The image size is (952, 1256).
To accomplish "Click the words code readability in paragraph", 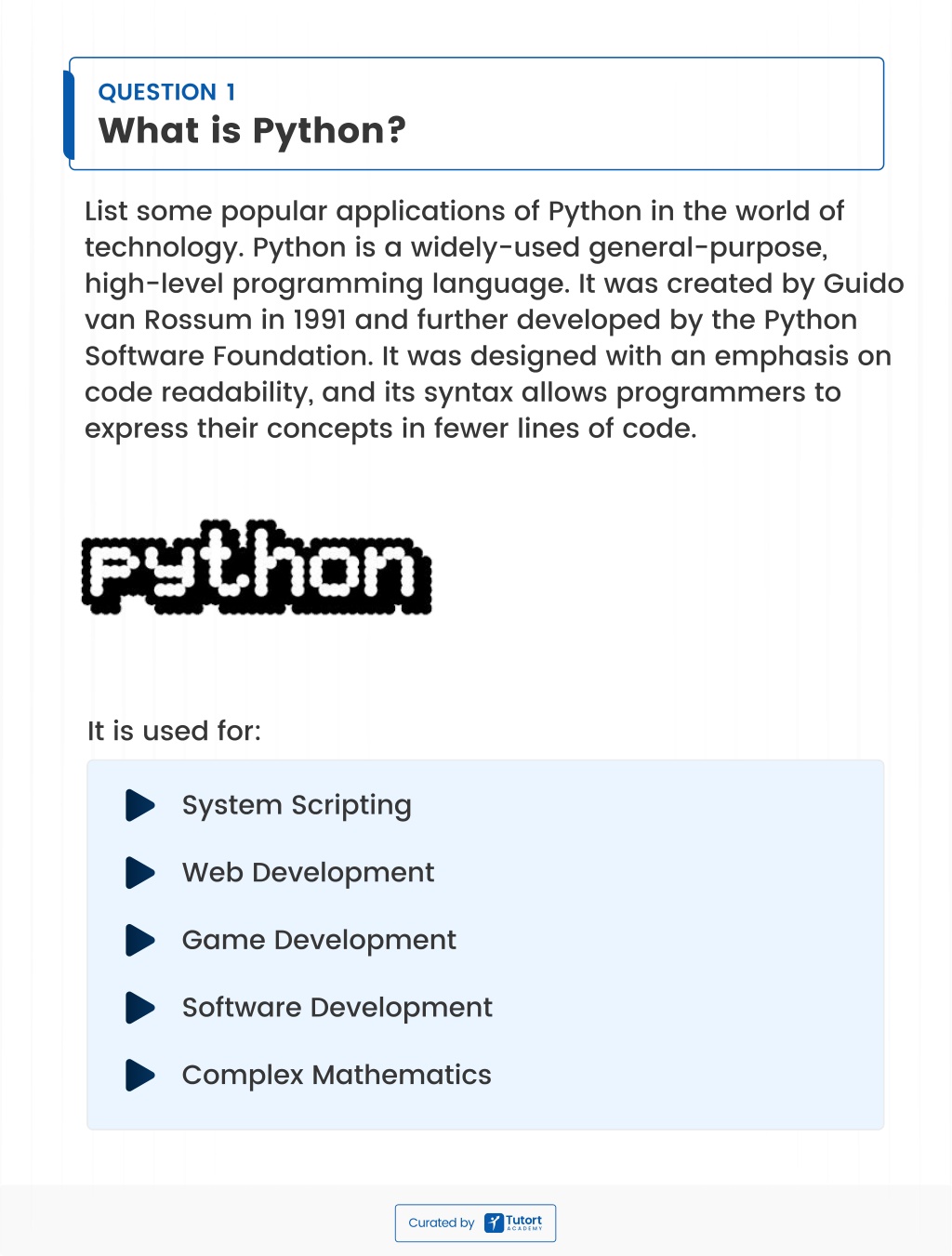I will pos(196,393).
